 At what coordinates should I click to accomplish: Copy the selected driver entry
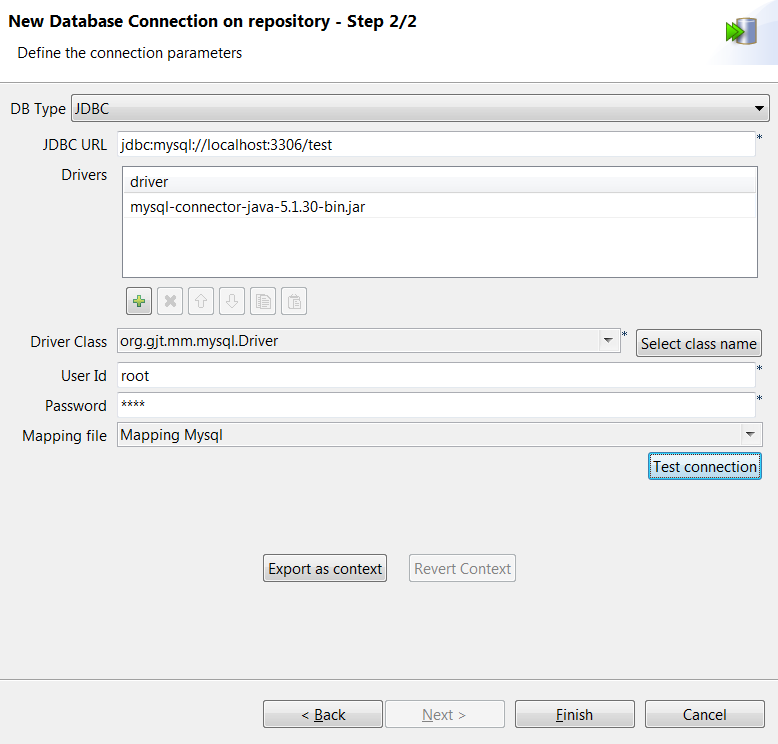click(263, 301)
